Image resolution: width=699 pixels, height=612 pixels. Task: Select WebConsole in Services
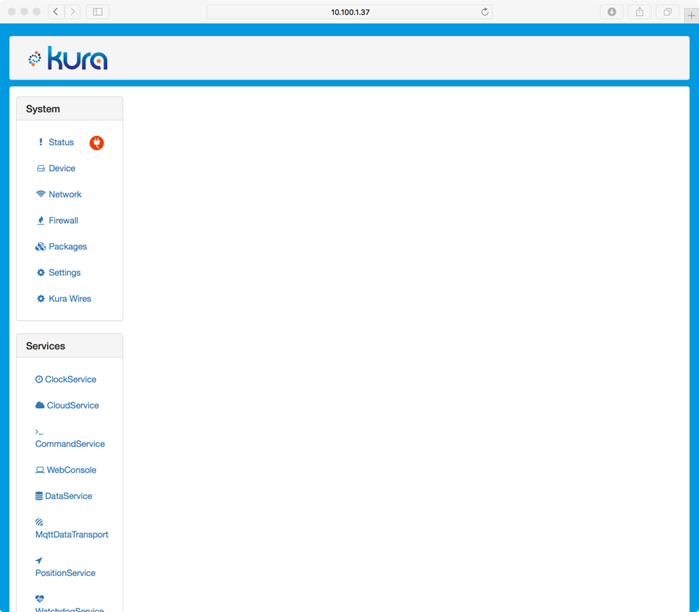click(x=71, y=470)
